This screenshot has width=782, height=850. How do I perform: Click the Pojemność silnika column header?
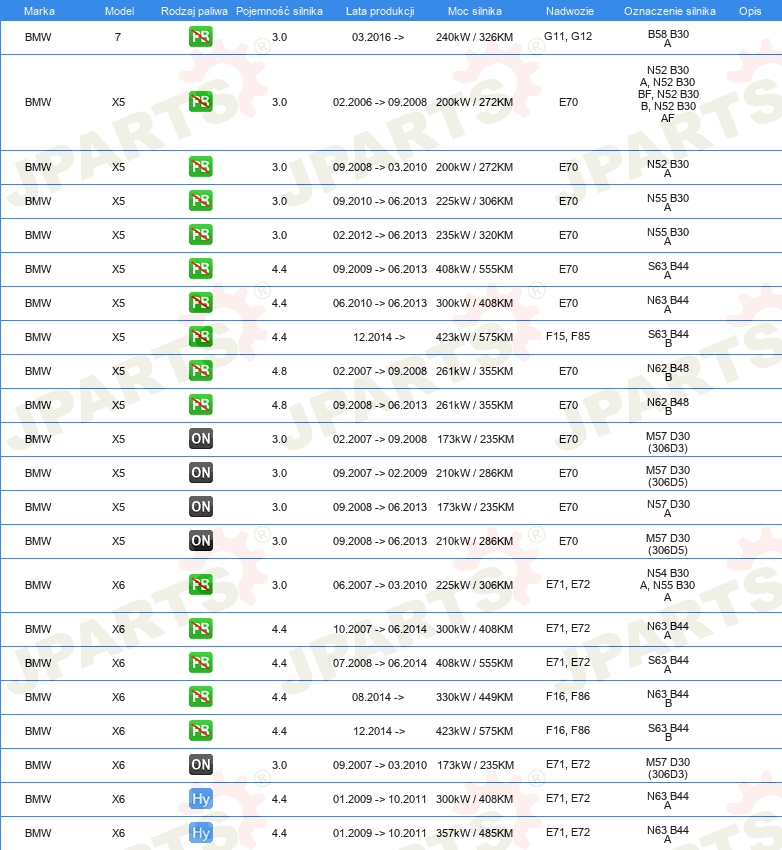coord(279,11)
